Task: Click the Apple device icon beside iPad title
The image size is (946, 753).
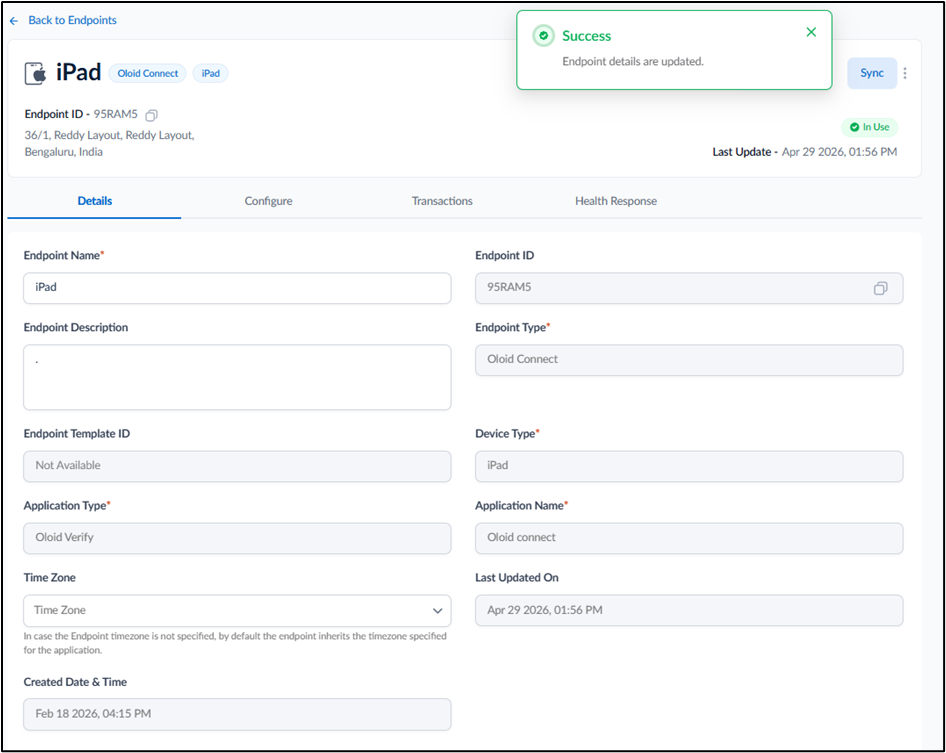Action: [x=36, y=73]
